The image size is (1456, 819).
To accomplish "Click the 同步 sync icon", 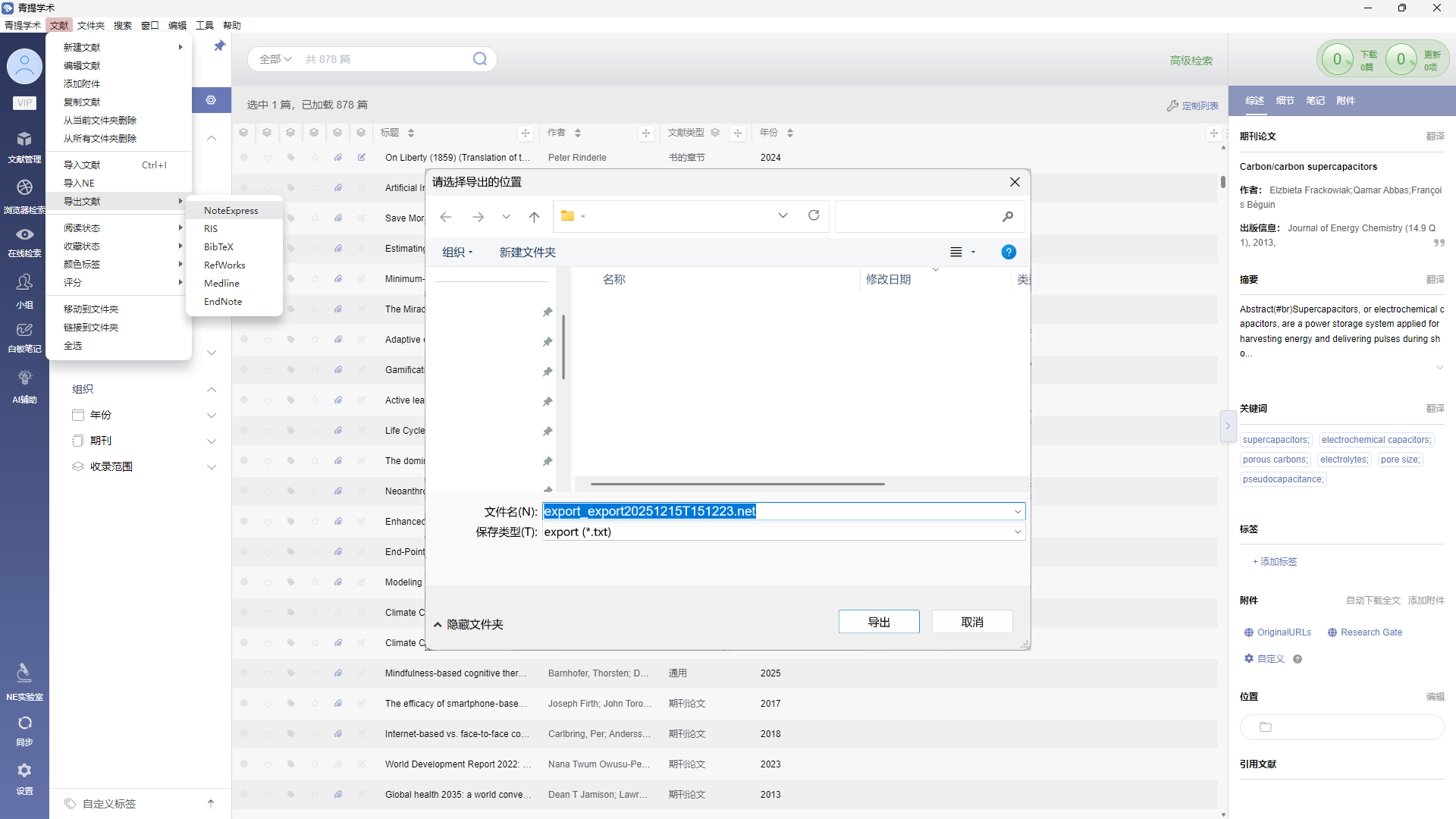I will (24, 723).
